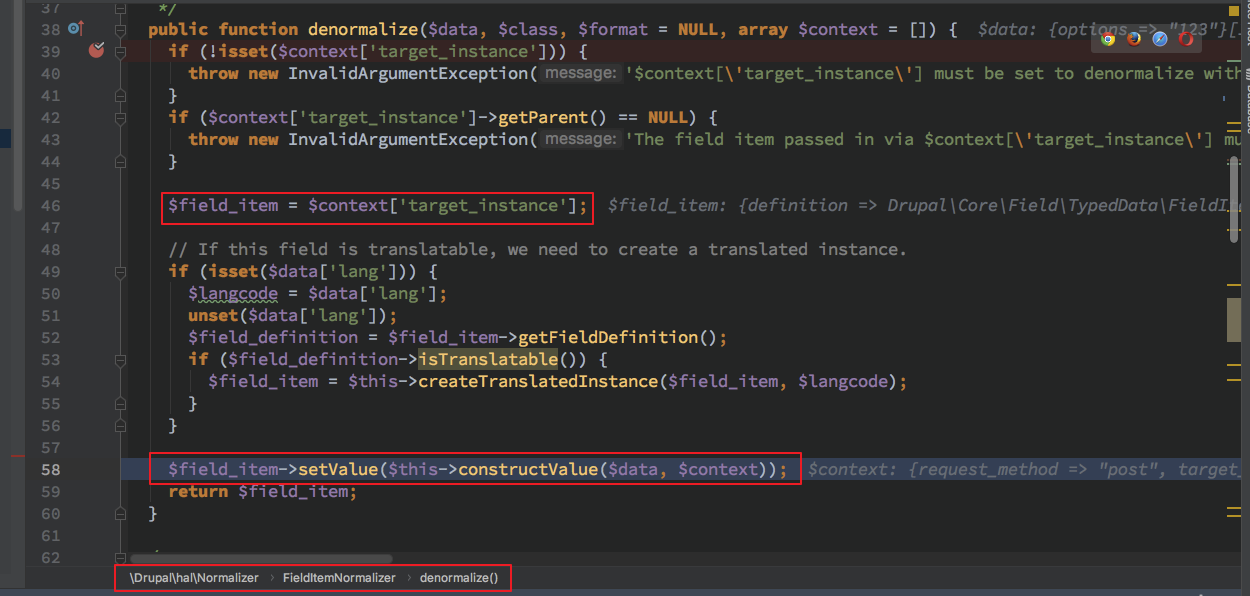Viewport: 1250px width, 596px height.
Task: Select \Drupal\hal\Normalizer in the breadcrumb
Action: [x=194, y=578]
